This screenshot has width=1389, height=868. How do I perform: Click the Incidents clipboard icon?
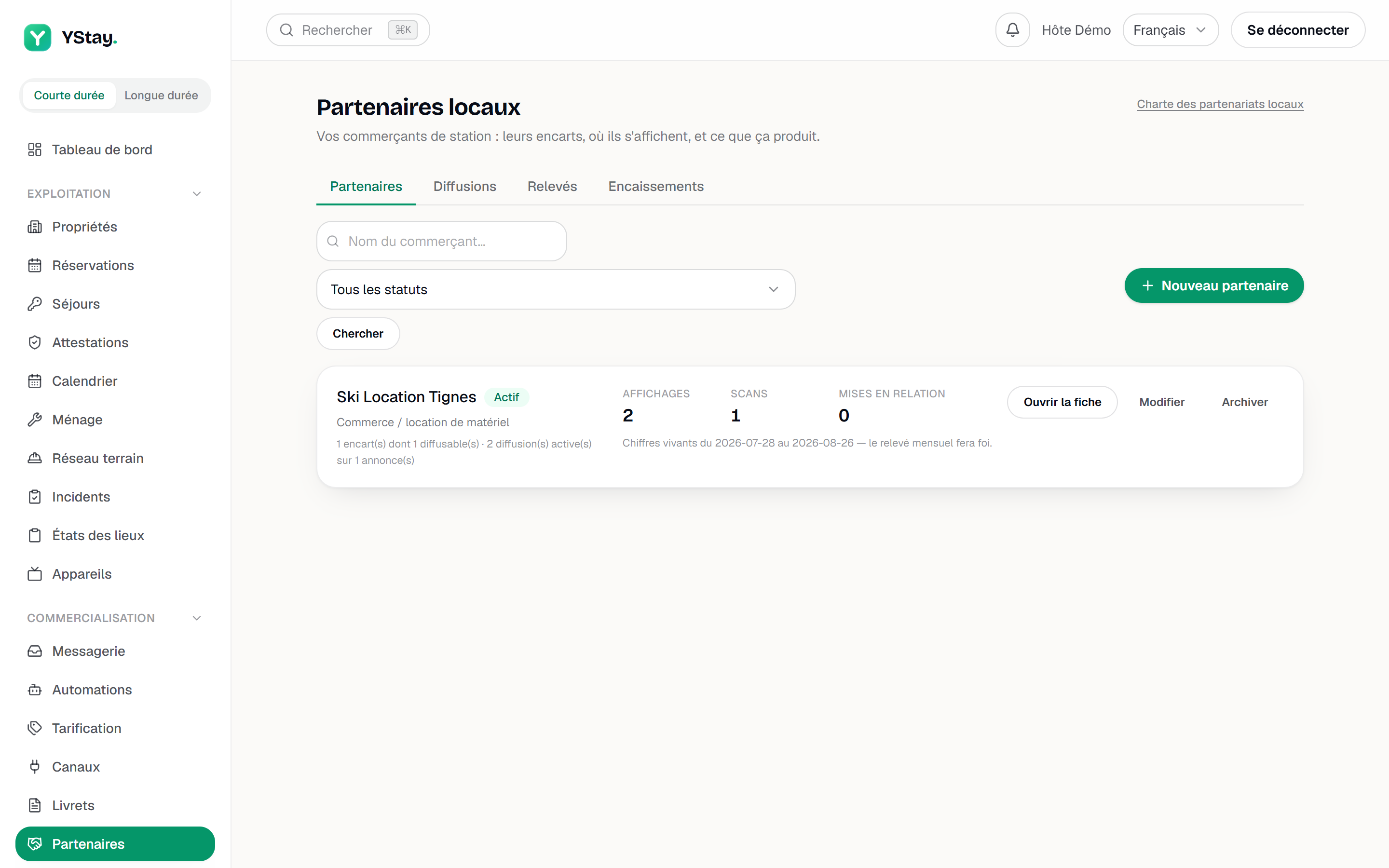click(34, 497)
